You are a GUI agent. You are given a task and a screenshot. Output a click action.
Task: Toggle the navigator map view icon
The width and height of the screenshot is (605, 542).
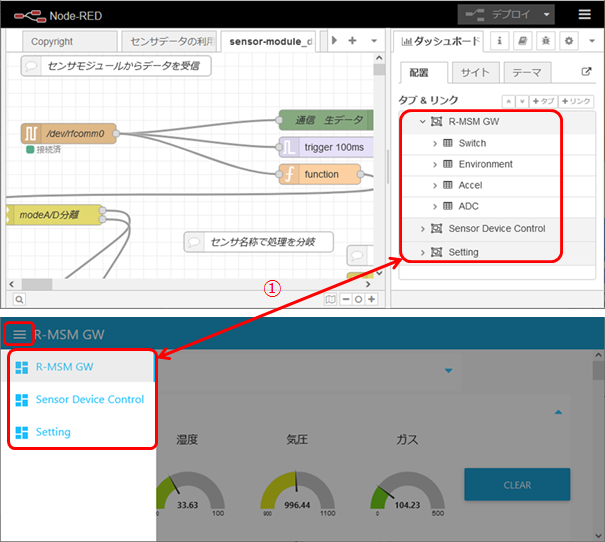(x=329, y=299)
